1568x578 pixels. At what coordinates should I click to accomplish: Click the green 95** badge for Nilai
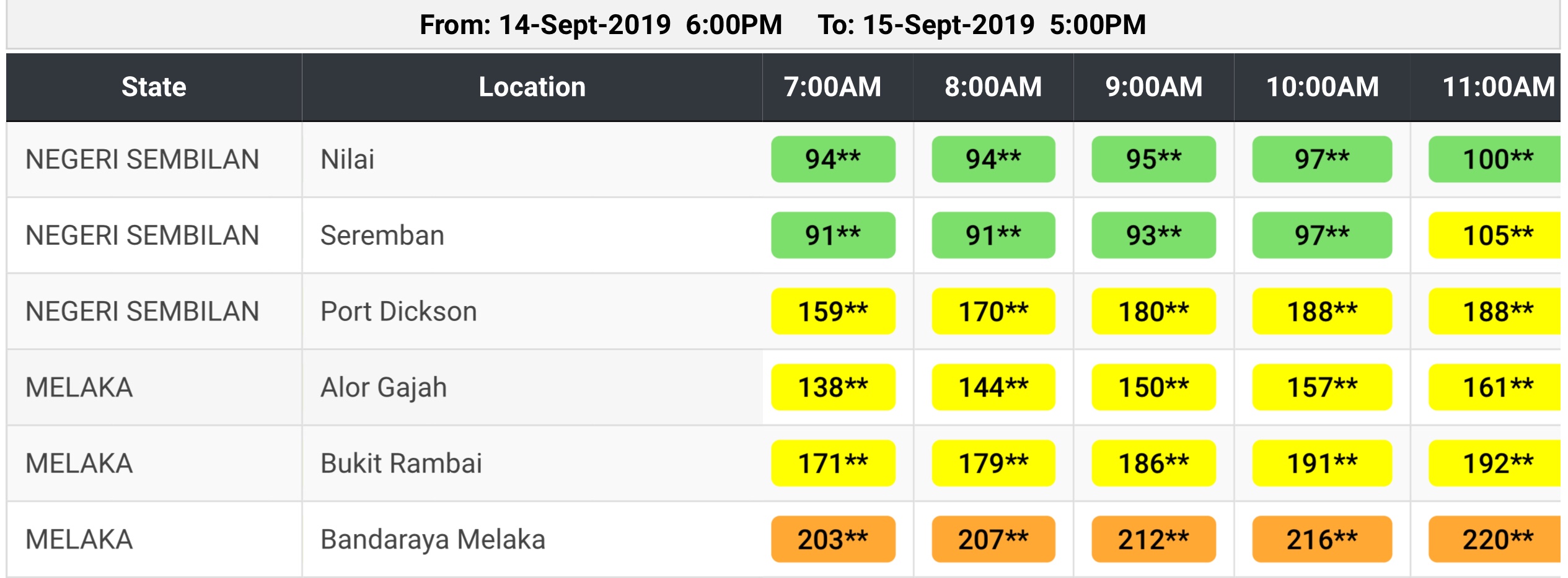point(1153,159)
